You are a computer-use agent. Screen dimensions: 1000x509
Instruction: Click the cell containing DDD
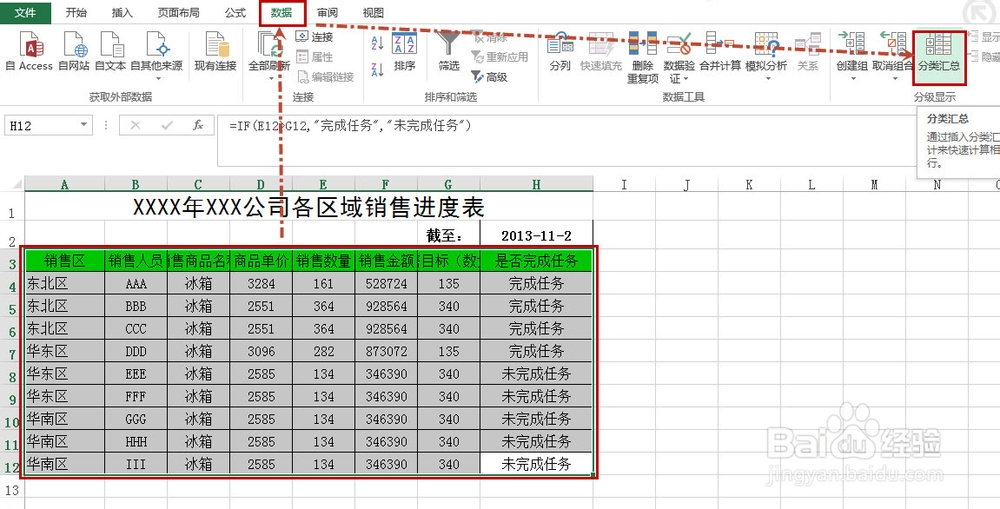(x=136, y=351)
